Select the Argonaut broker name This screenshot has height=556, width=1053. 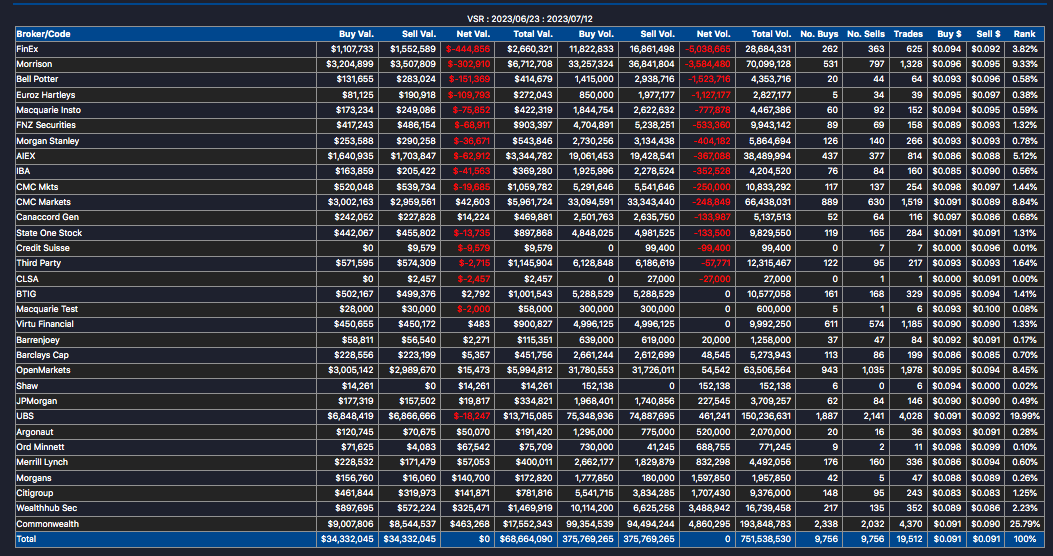tap(34, 432)
